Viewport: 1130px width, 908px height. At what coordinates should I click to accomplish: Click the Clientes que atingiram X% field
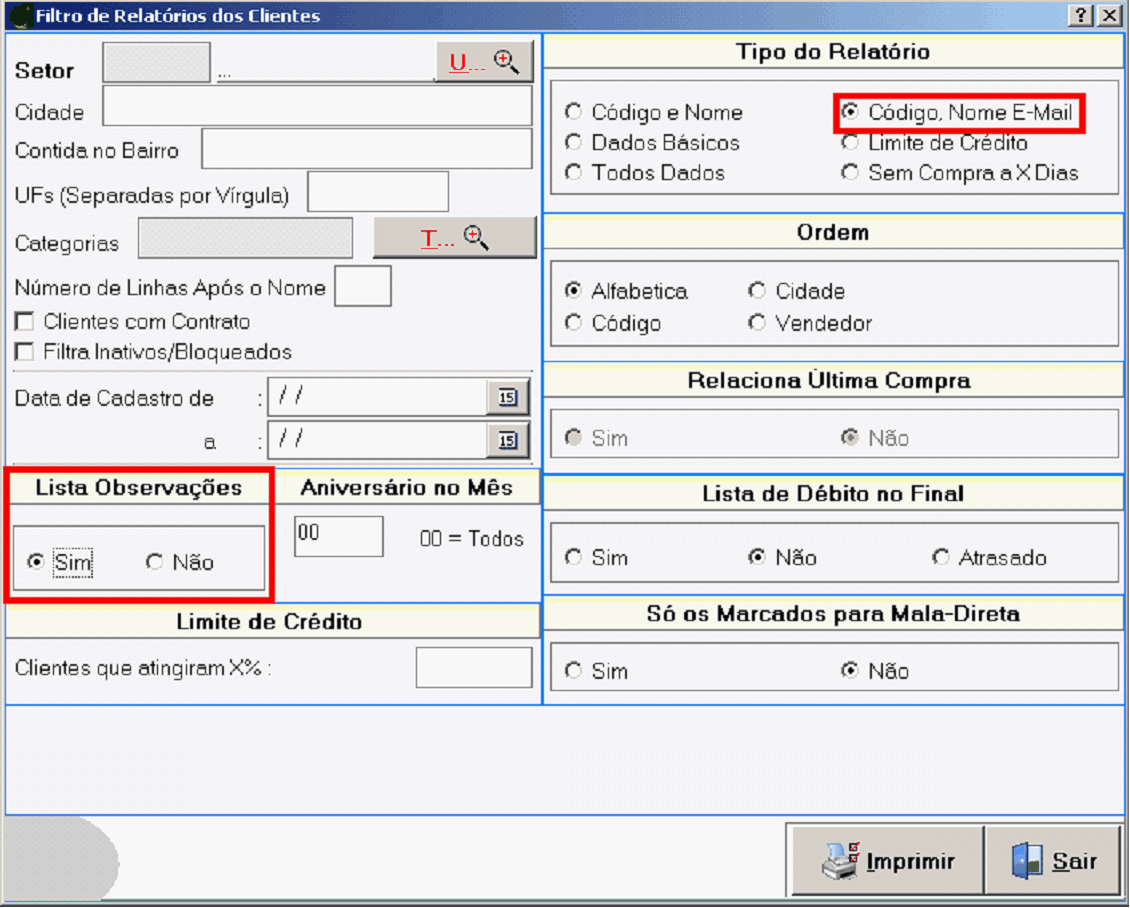click(x=473, y=667)
